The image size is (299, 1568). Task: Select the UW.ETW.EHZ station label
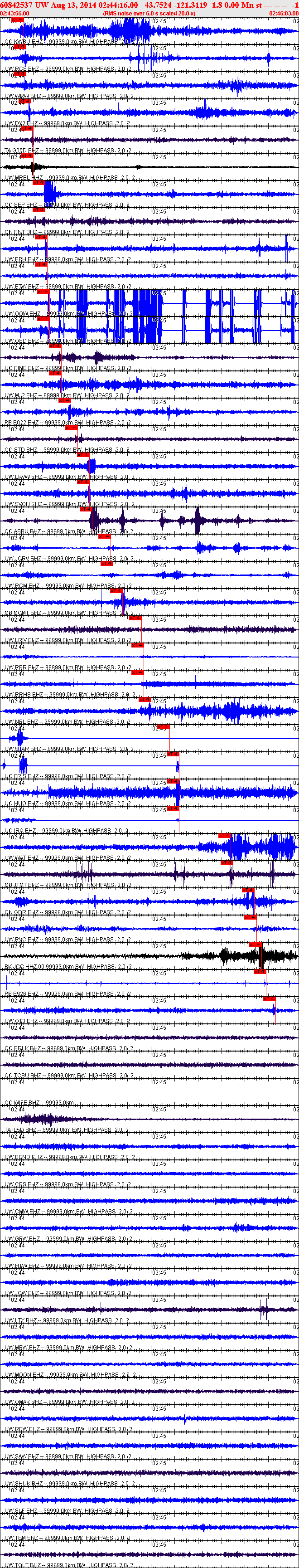tap(68, 287)
